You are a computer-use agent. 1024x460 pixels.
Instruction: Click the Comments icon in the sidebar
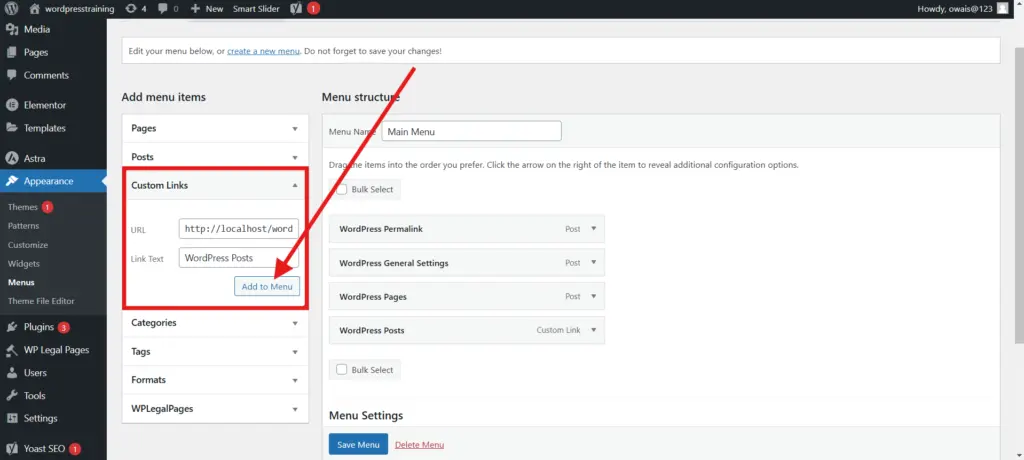click(x=11, y=75)
